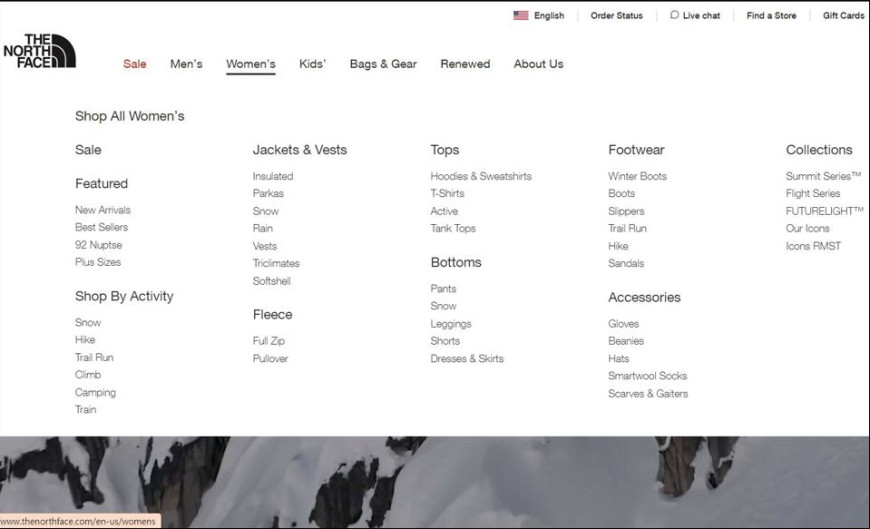This screenshot has width=870, height=529.
Task: Open Summit Series collection
Action: click(x=823, y=176)
